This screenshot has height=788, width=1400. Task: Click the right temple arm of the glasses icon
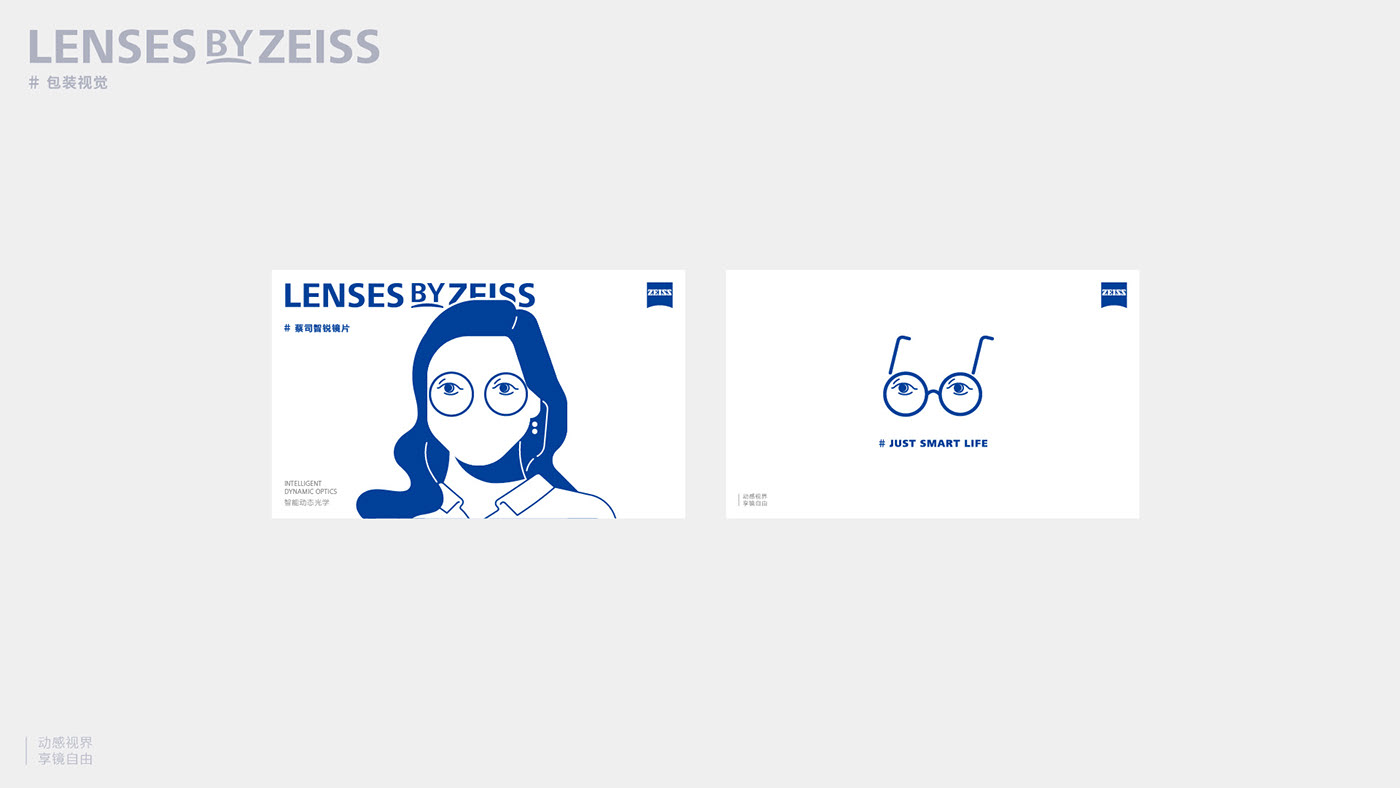tap(982, 354)
